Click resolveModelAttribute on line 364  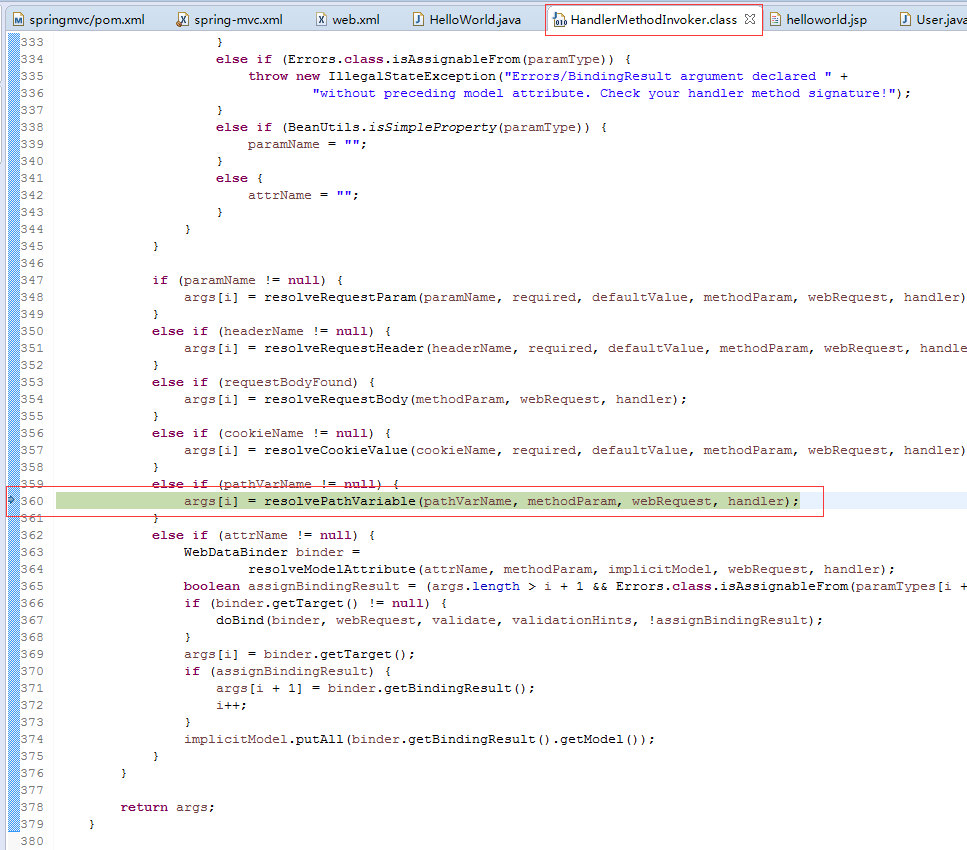click(x=332, y=569)
